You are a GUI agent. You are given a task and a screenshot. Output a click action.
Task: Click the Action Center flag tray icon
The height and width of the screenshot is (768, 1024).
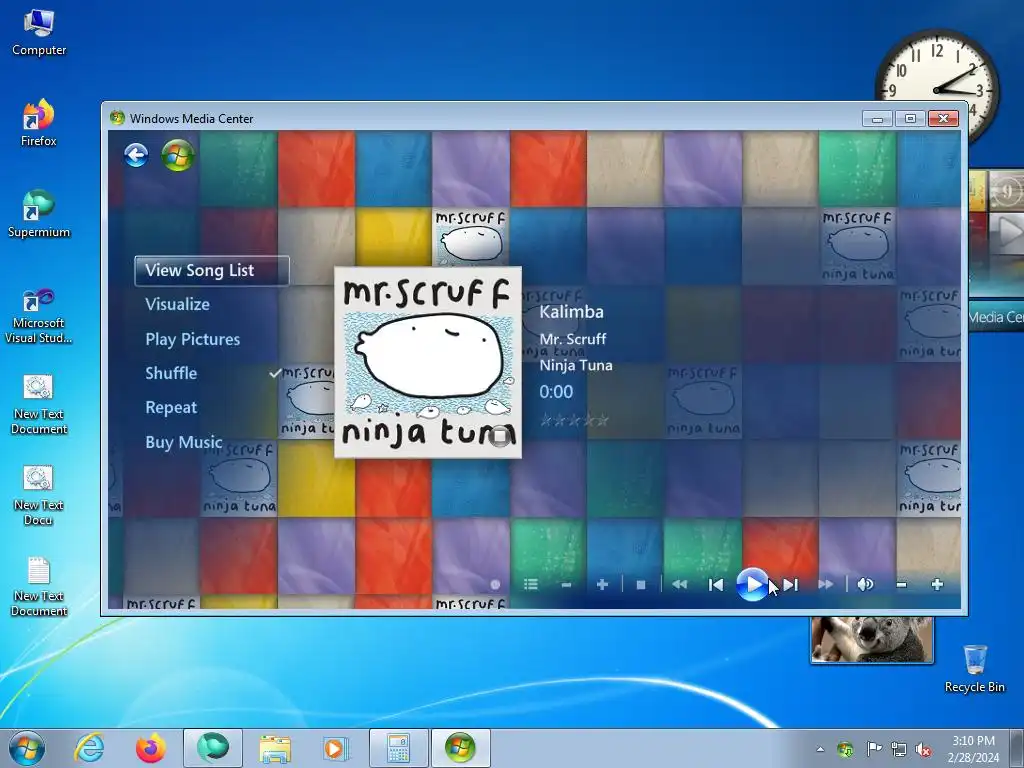873,748
